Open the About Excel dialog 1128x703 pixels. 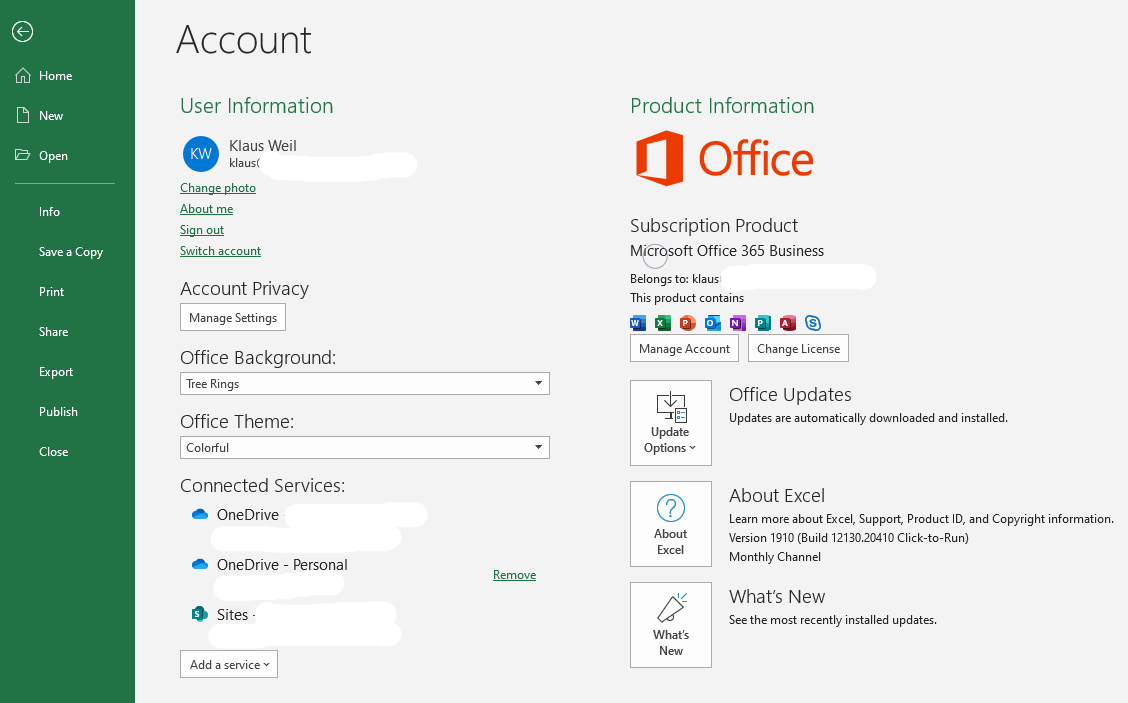click(670, 524)
